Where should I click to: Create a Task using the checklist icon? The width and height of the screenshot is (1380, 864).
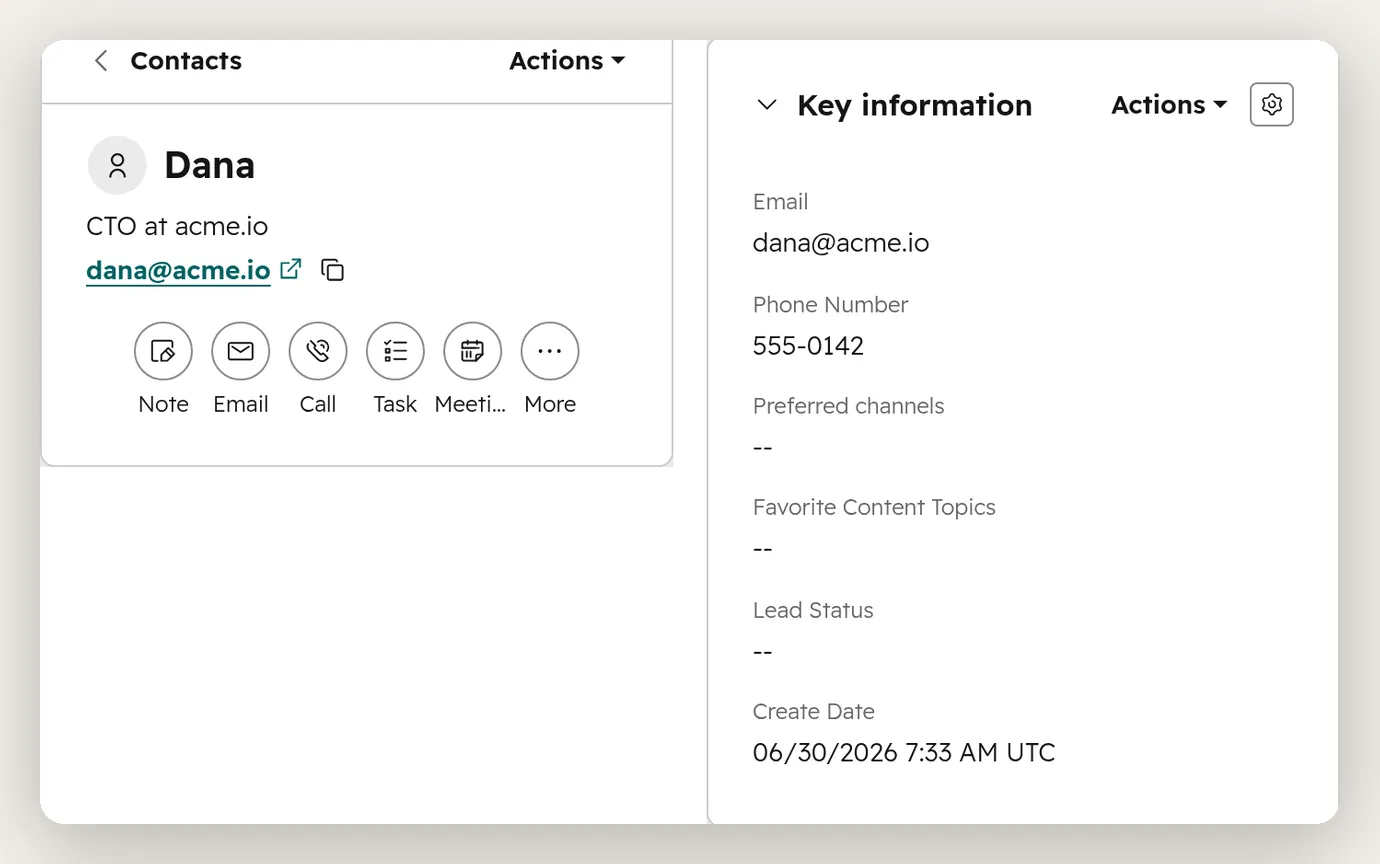[395, 351]
